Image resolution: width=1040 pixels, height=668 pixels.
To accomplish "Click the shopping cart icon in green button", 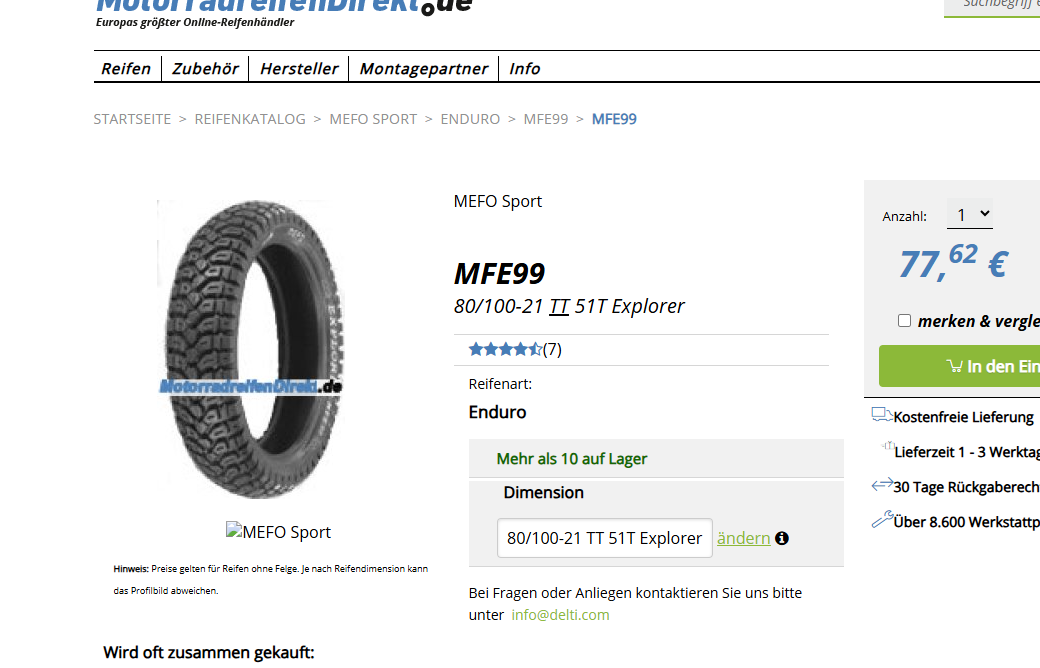I will pos(954,366).
